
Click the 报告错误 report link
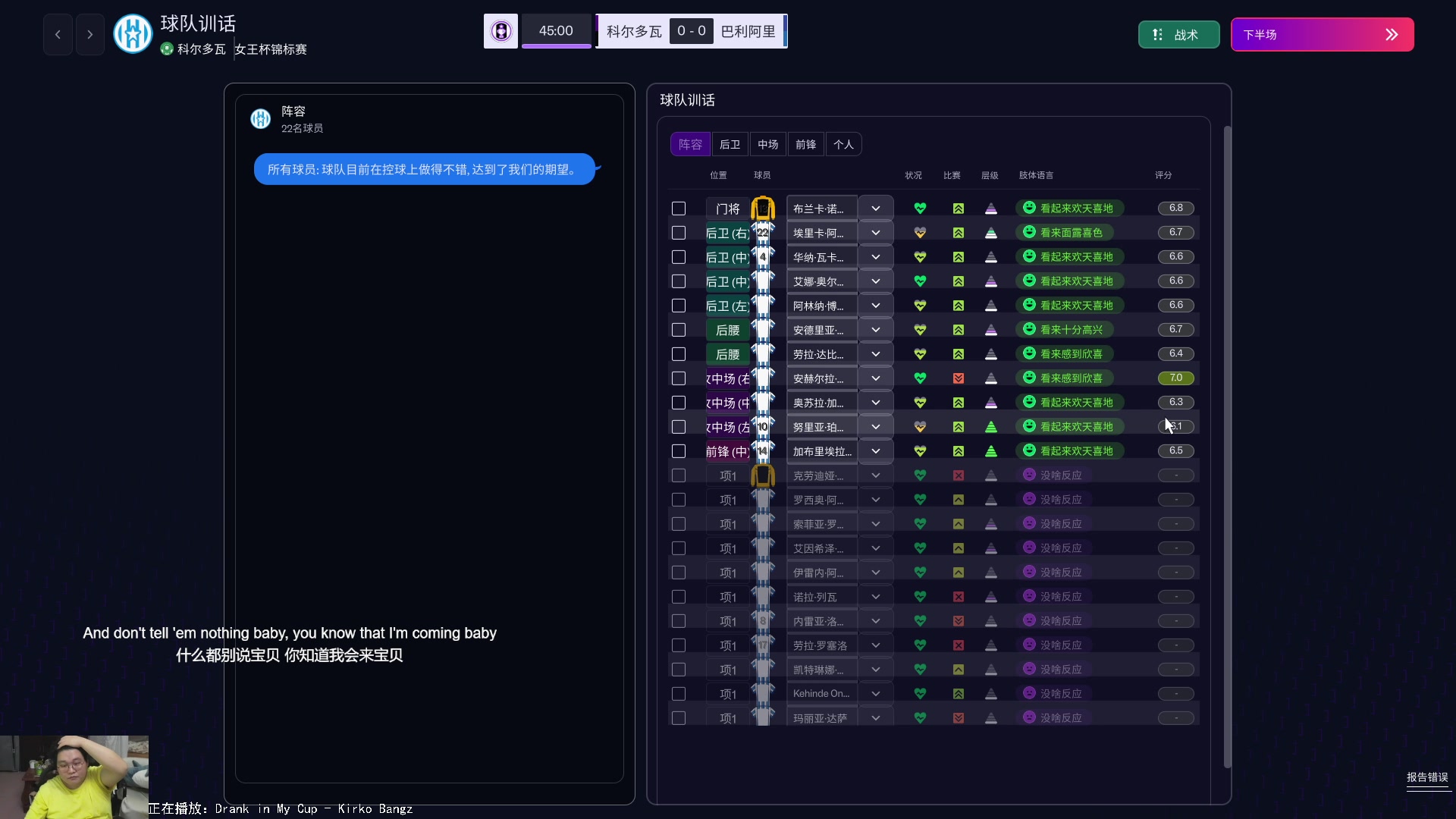[1427, 777]
